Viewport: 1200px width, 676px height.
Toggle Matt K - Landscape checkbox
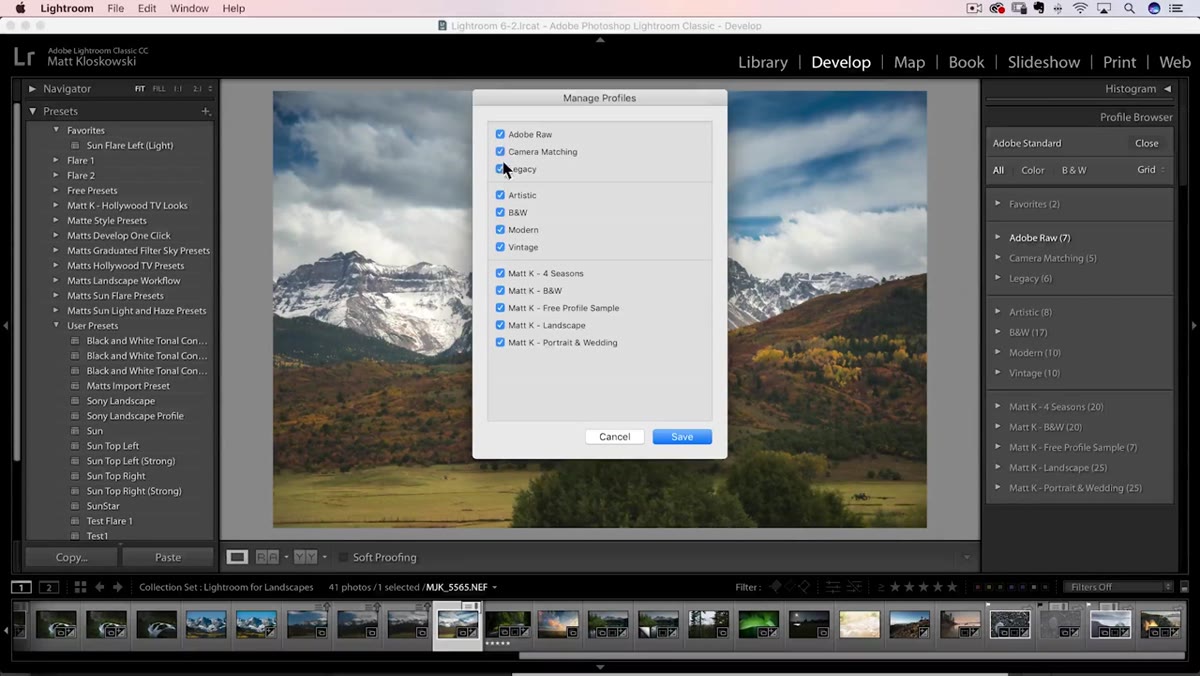point(500,325)
